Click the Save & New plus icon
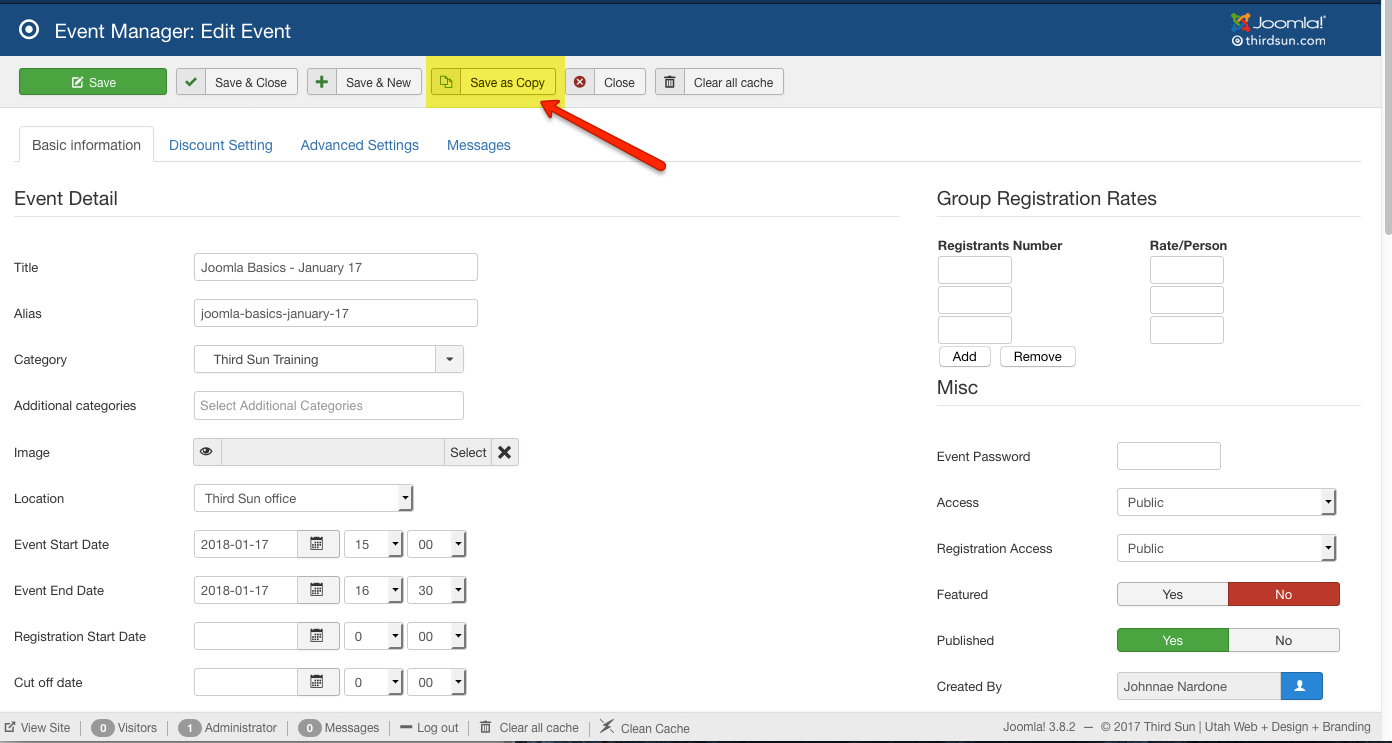1392x743 pixels. pos(322,82)
